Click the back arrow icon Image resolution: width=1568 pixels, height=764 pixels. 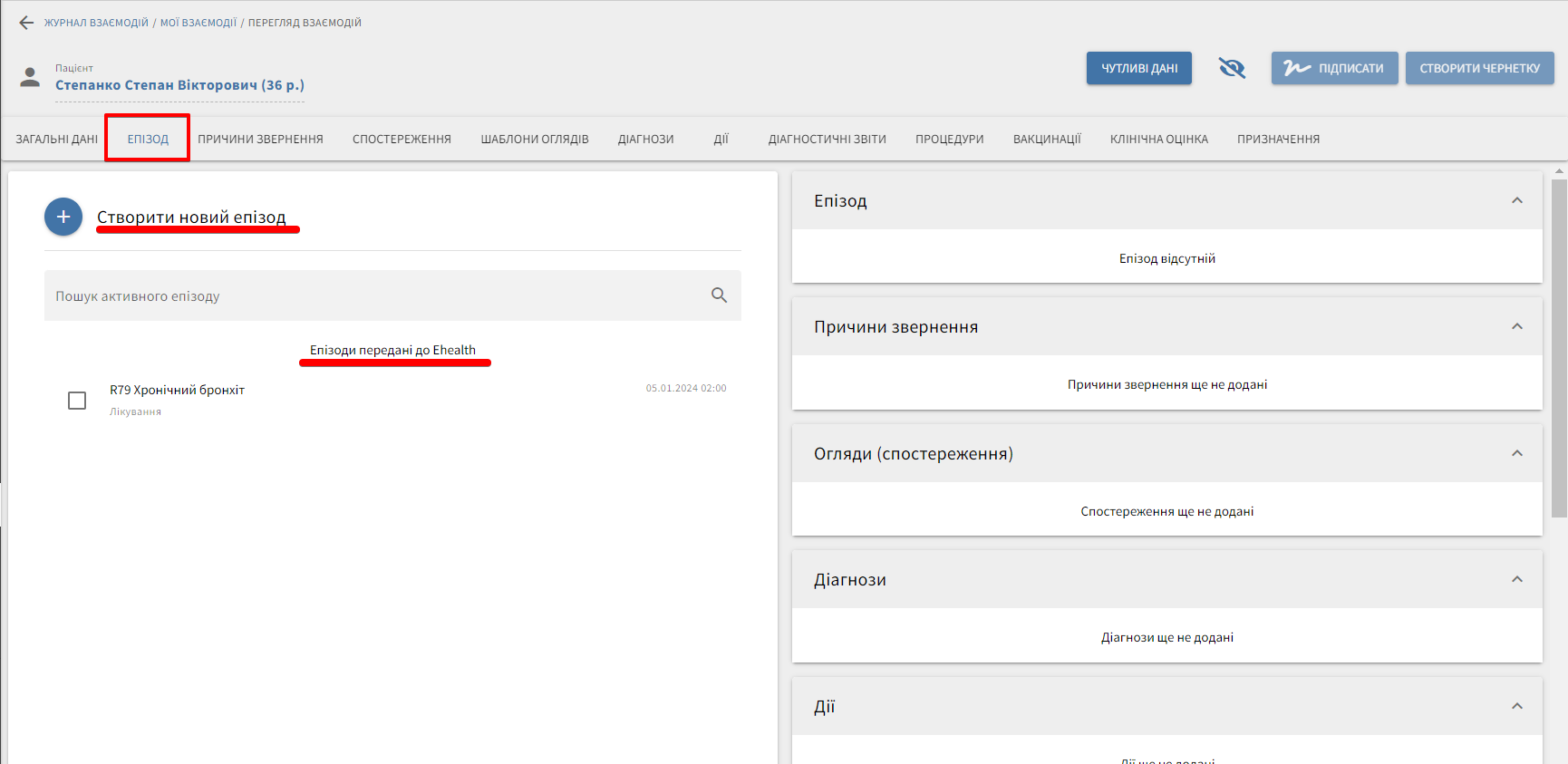pyautogui.click(x=26, y=23)
